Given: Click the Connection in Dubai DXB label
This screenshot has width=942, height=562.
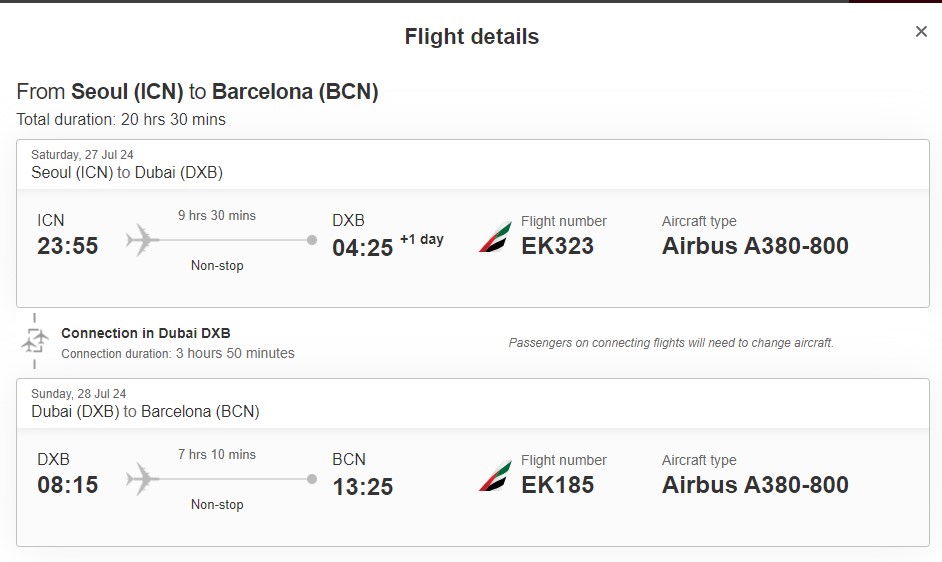Looking at the screenshot, I should click(146, 333).
